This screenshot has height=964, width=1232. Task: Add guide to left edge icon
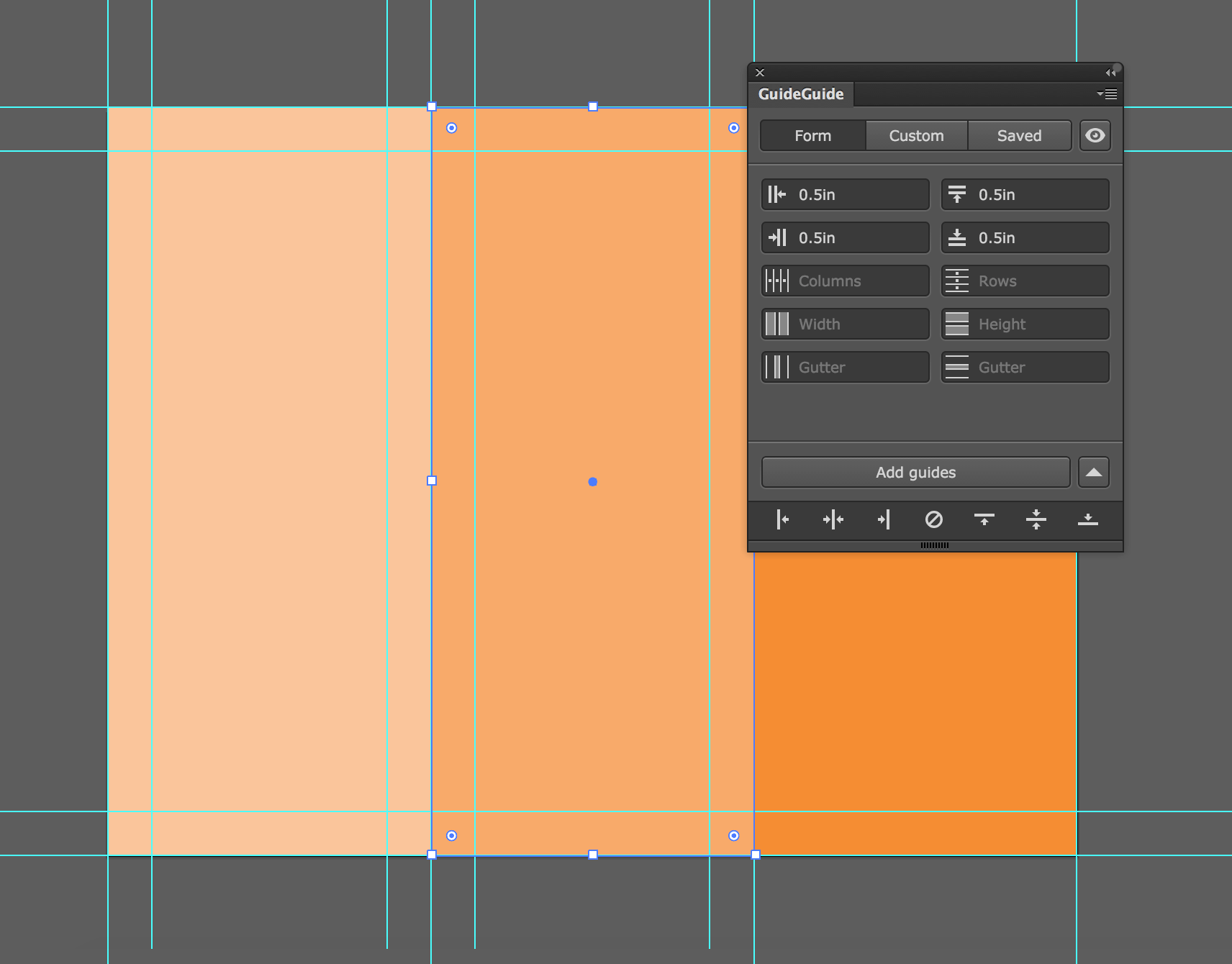point(782,519)
